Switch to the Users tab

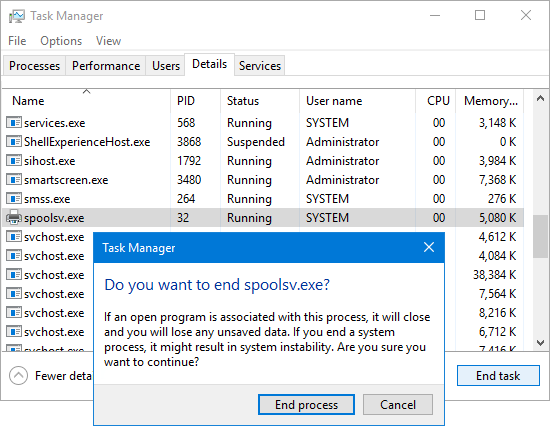point(166,66)
